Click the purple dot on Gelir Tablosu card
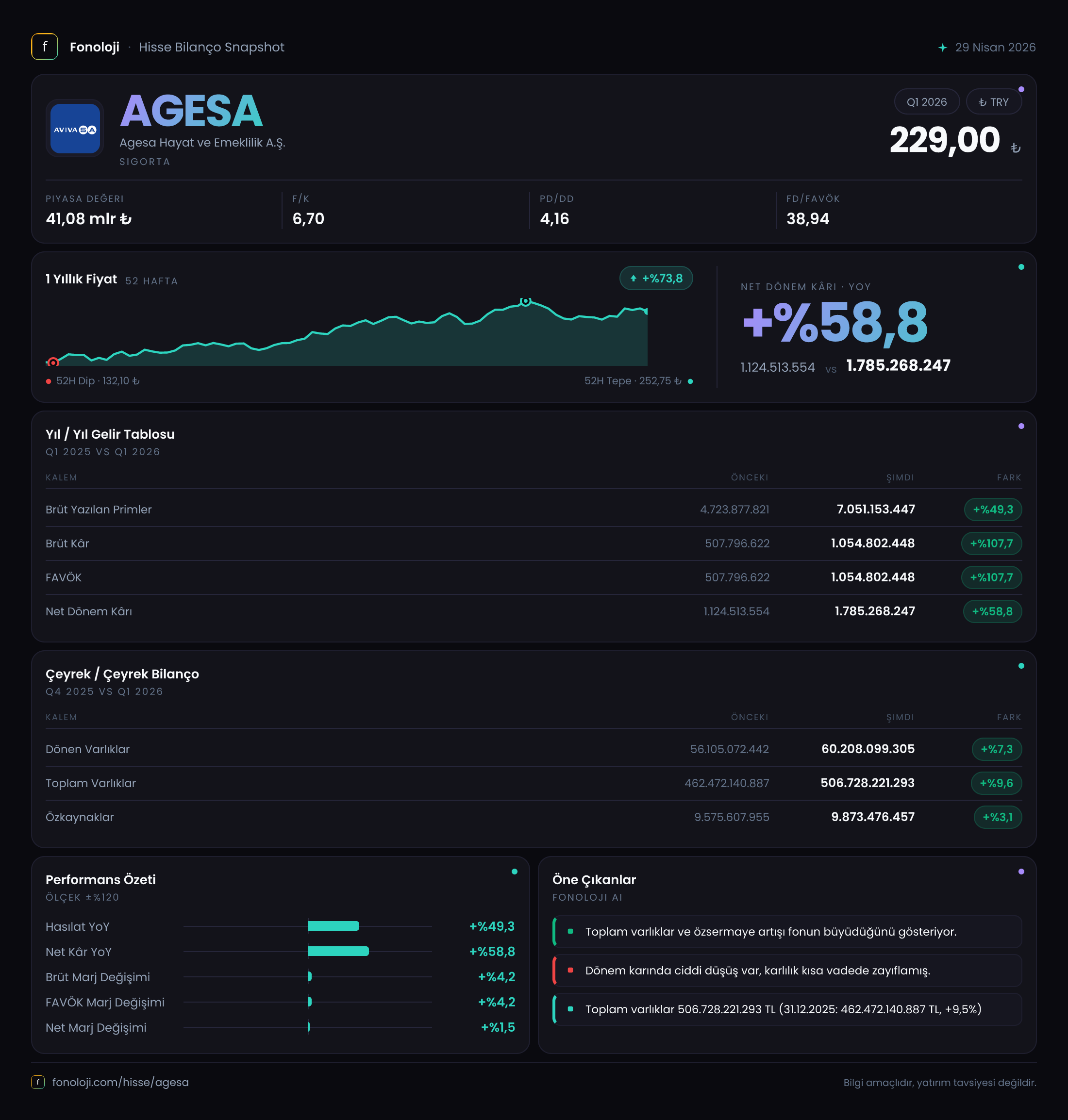This screenshot has width=1068, height=1120. pyautogui.click(x=1021, y=426)
